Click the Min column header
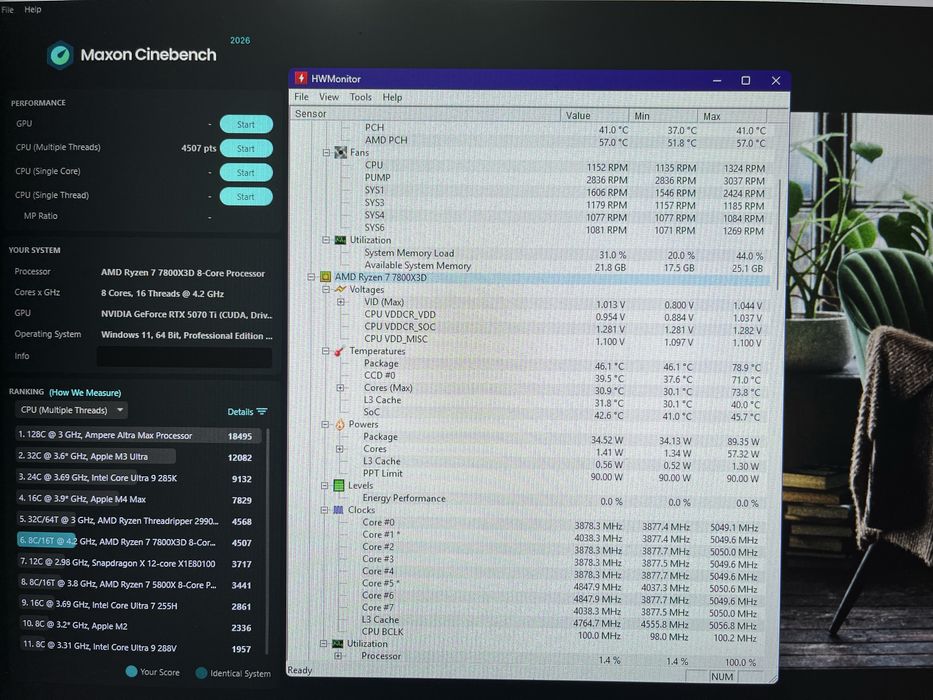Viewport: 933px width, 700px height. pos(663,116)
